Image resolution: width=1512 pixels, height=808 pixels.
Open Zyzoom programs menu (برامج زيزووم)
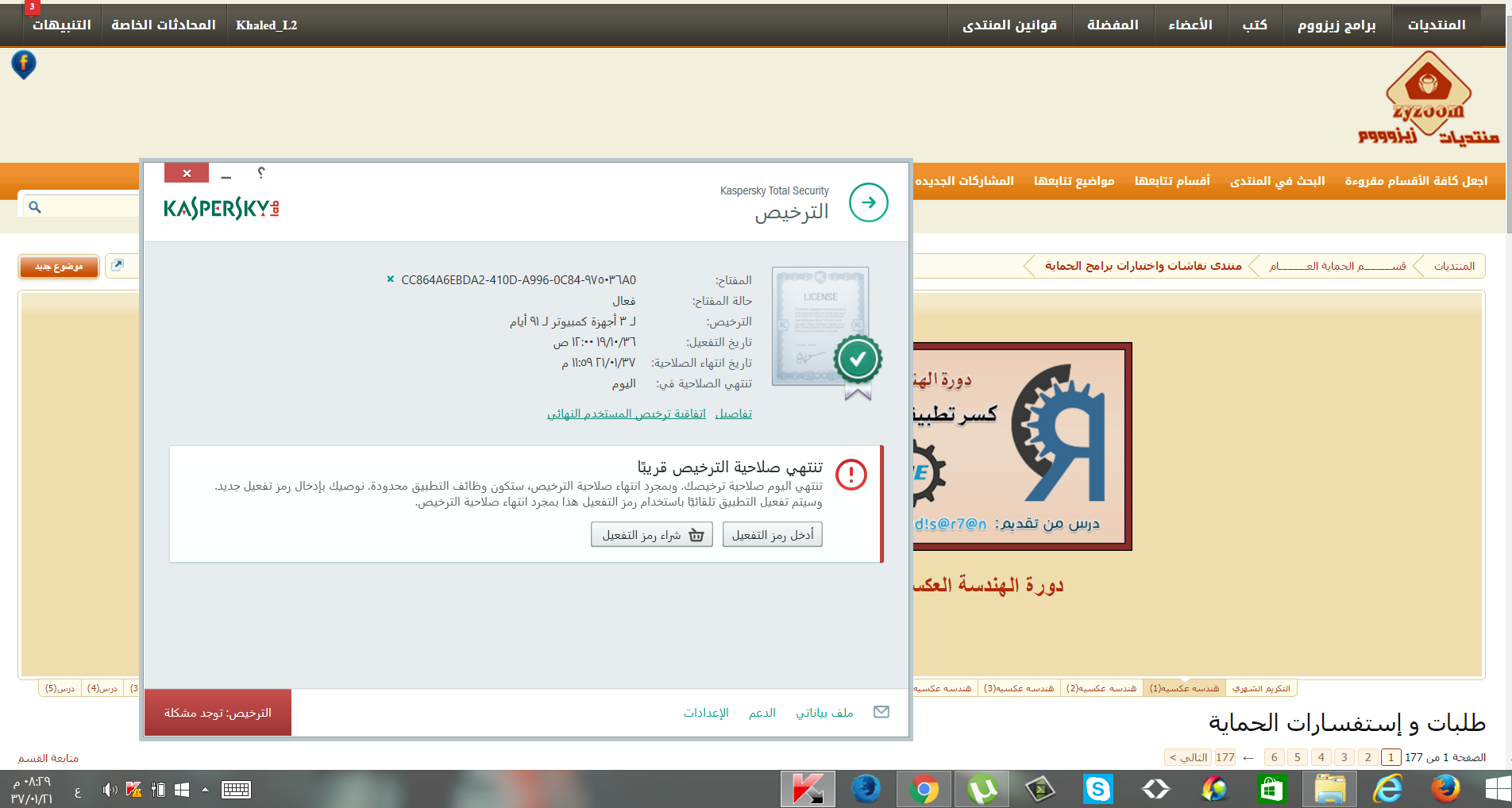pyautogui.click(x=1336, y=25)
